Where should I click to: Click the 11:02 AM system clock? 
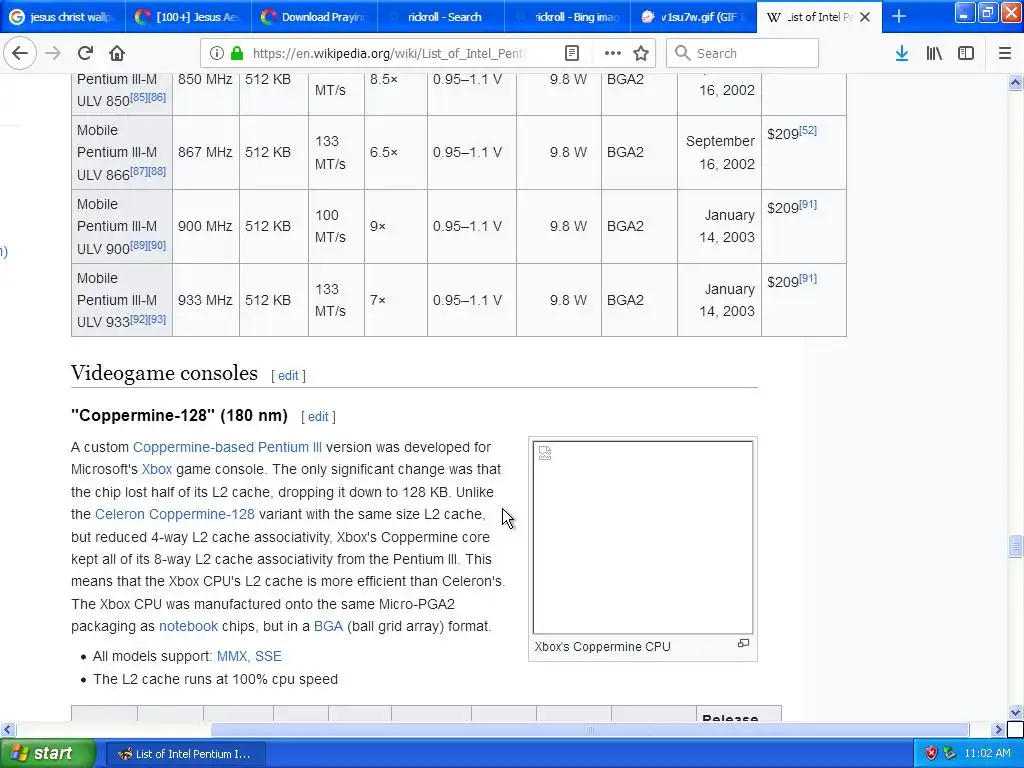point(987,754)
